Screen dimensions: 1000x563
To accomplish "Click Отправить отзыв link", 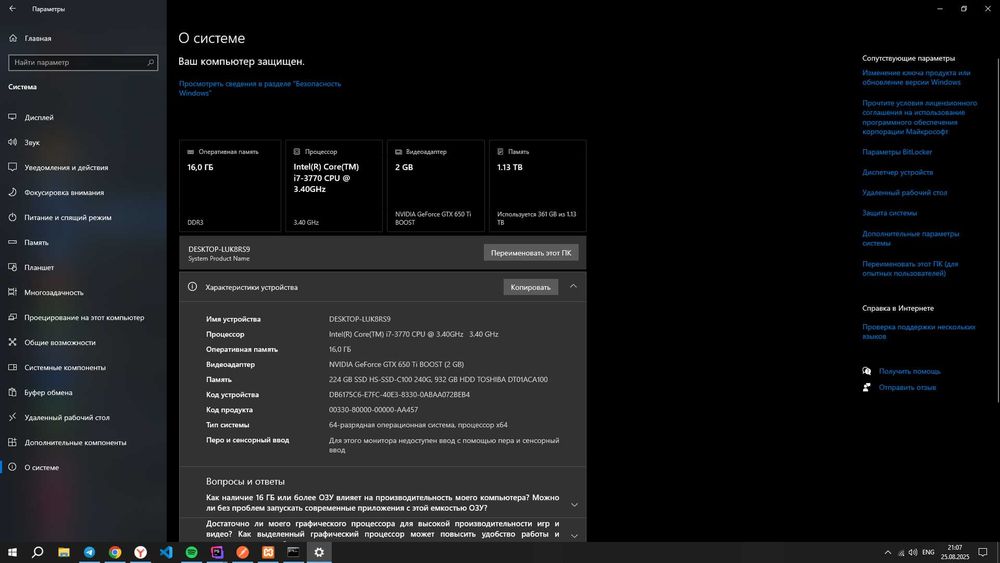I will tap(908, 388).
